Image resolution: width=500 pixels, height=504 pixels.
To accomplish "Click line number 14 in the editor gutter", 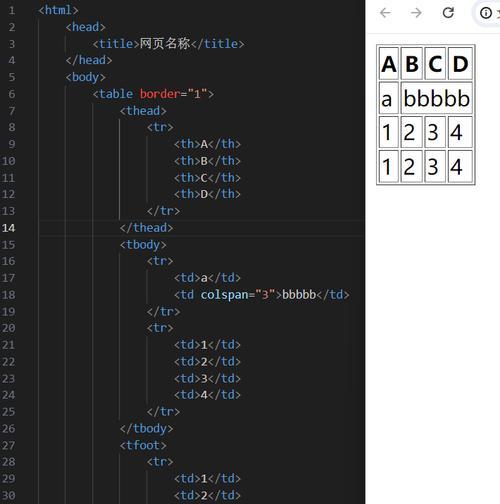I will coord(8,228).
